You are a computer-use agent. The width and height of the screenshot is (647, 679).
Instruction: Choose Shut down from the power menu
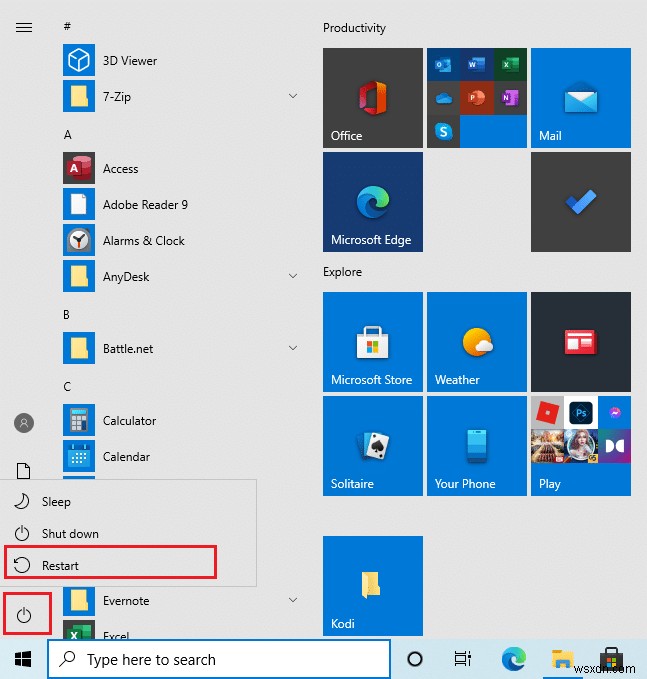(x=128, y=534)
